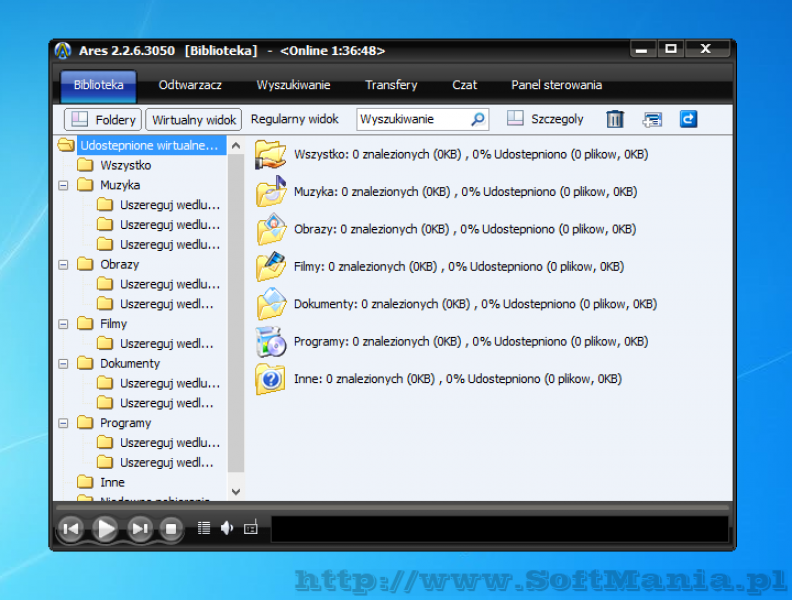The image size is (792, 600).
Task: Select Wirtualny widok view
Action: coord(194,120)
